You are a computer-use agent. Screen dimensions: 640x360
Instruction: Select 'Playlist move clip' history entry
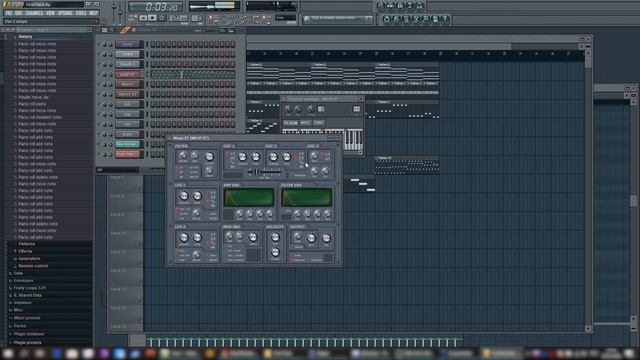[33, 97]
